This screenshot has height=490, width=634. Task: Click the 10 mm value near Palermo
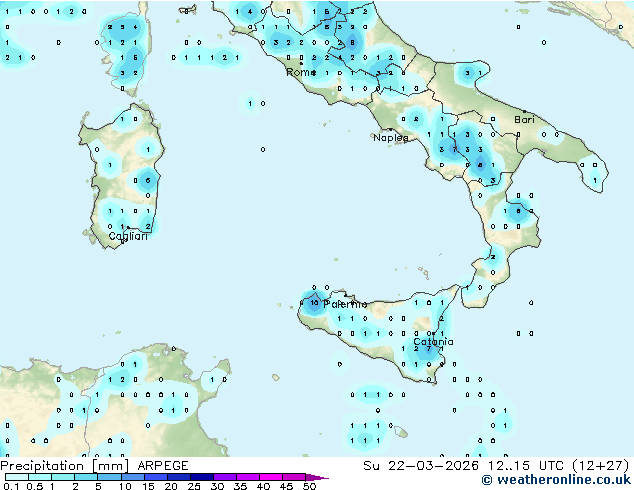pos(314,303)
